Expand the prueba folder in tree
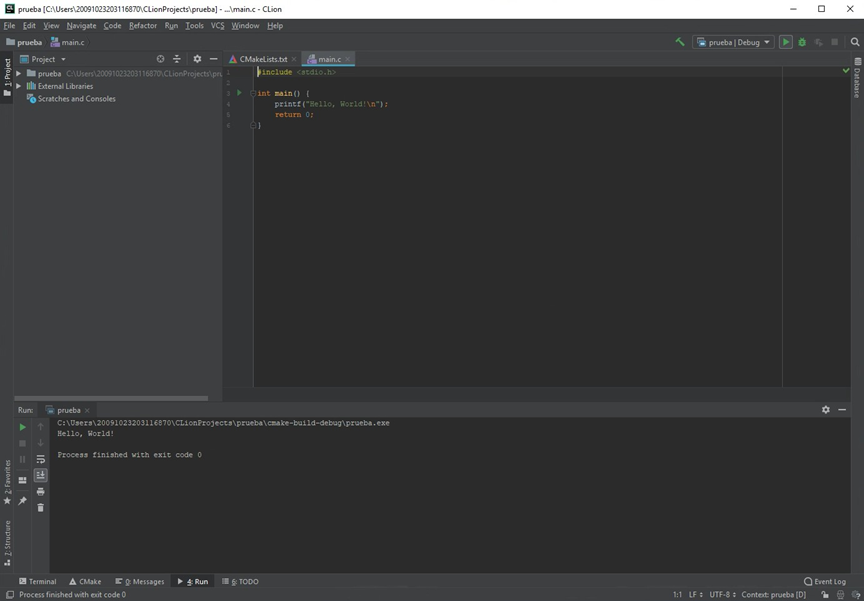Viewport: 864px width, 601px height. pyautogui.click(x=19, y=73)
